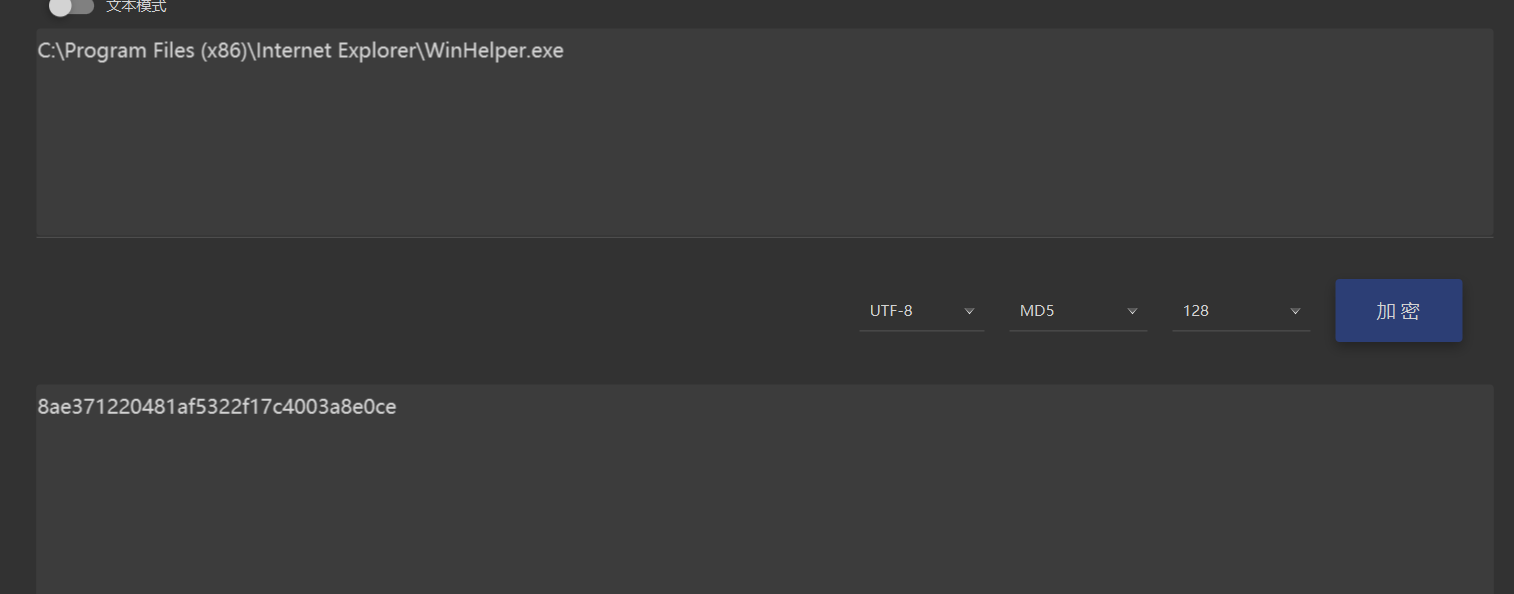The image size is (1514, 594).
Task: Click the down-arrow icon next to 128
Action: (x=1295, y=311)
